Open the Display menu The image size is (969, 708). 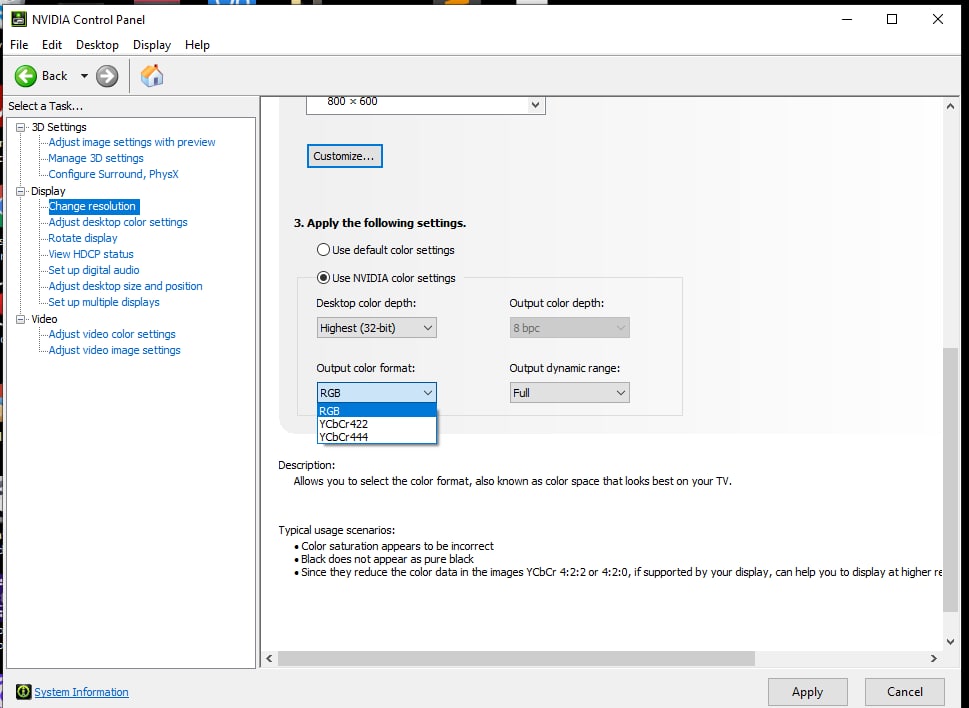click(x=151, y=44)
